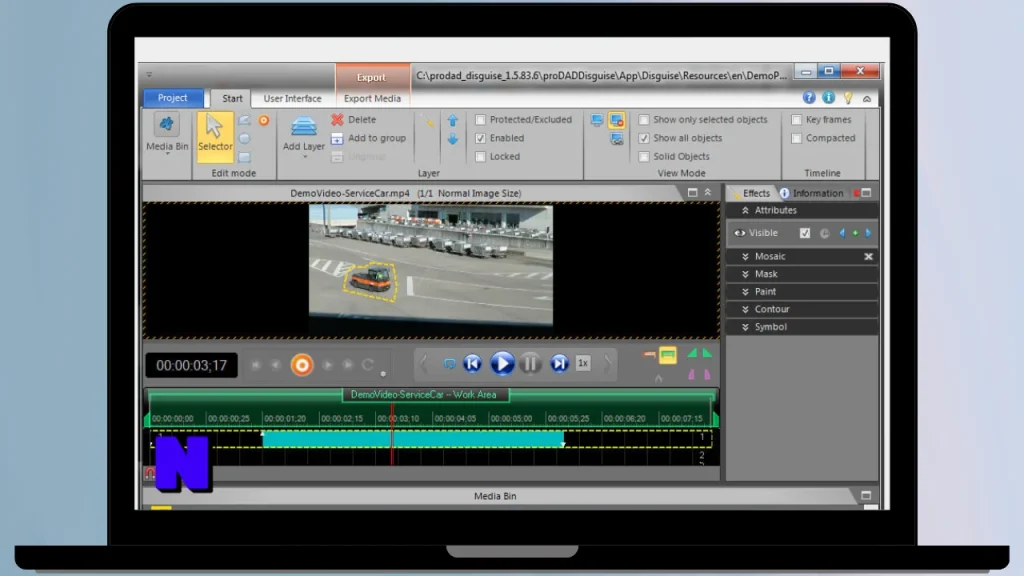
Task: Pick the rectangle shape edit tool
Action: (244, 157)
